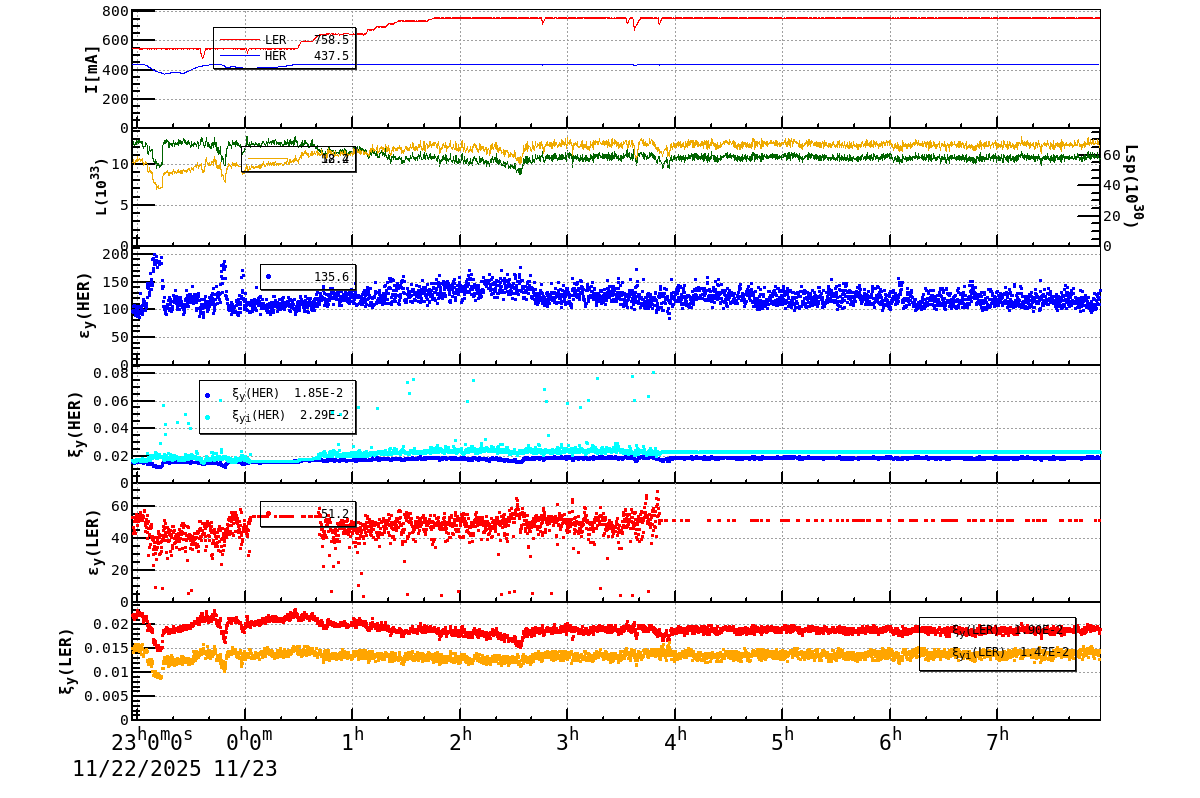Click the 11/22/2025 date label

click(137, 769)
